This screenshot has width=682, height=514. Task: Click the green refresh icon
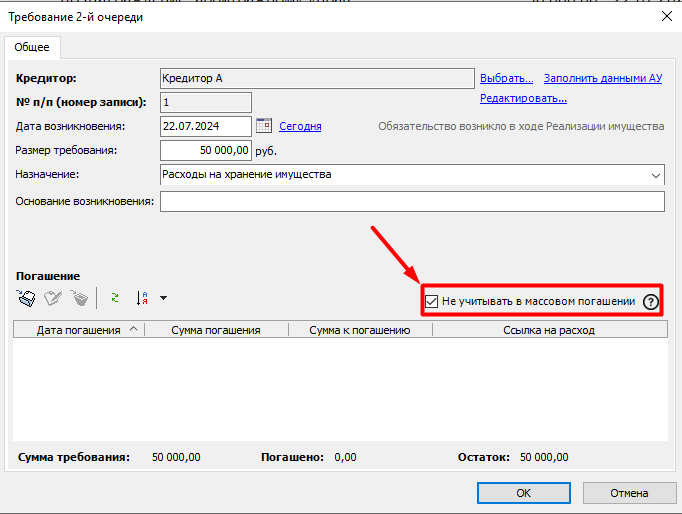click(114, 297)
